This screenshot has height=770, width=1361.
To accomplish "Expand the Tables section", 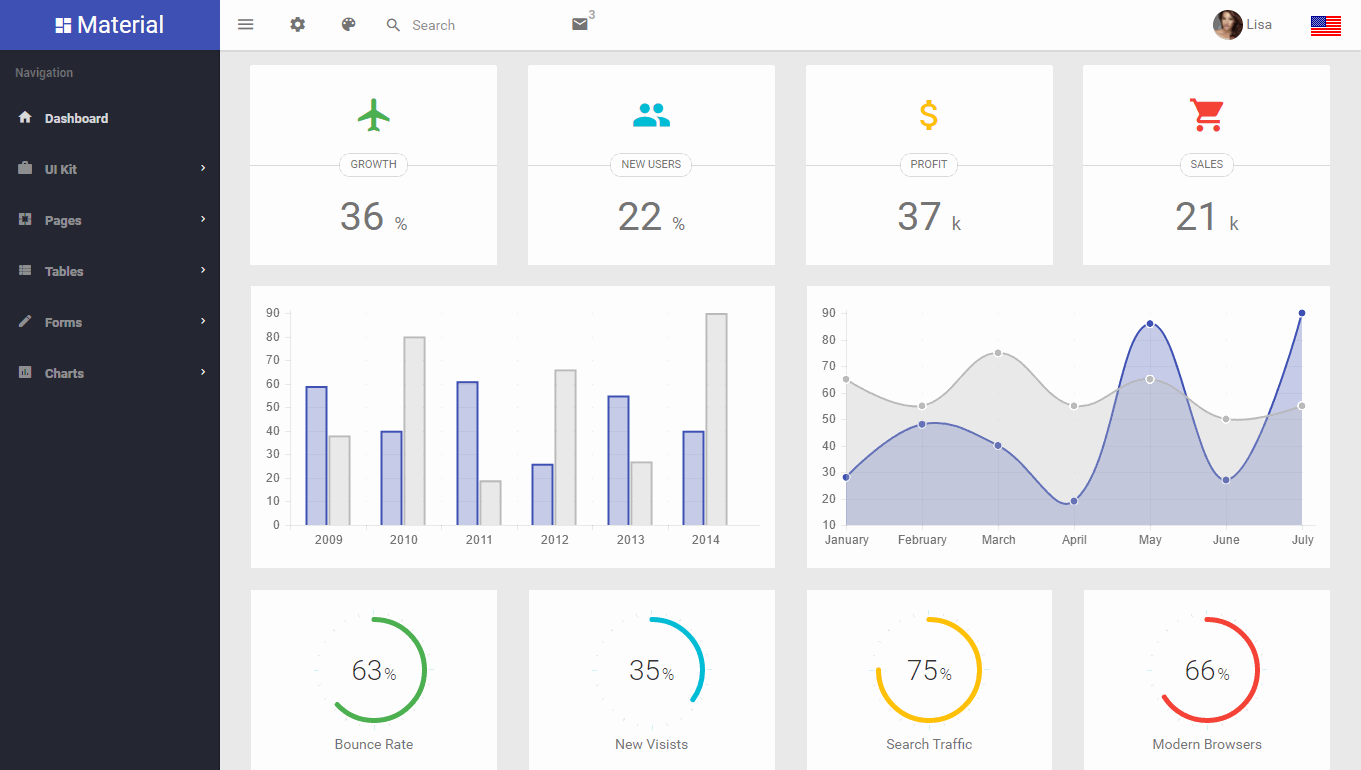I will [64, 270].
